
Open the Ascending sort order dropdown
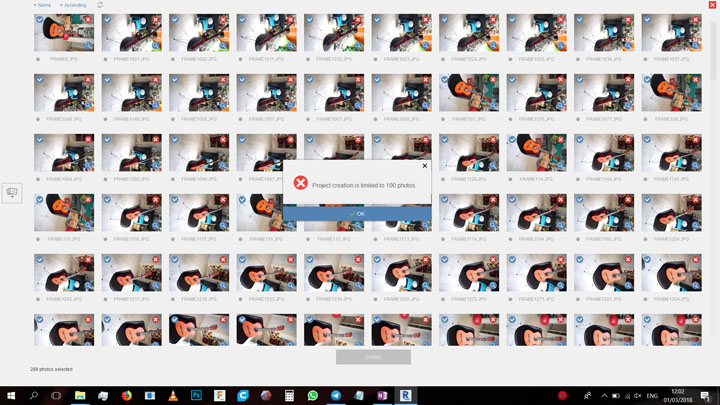coord(73,5)
